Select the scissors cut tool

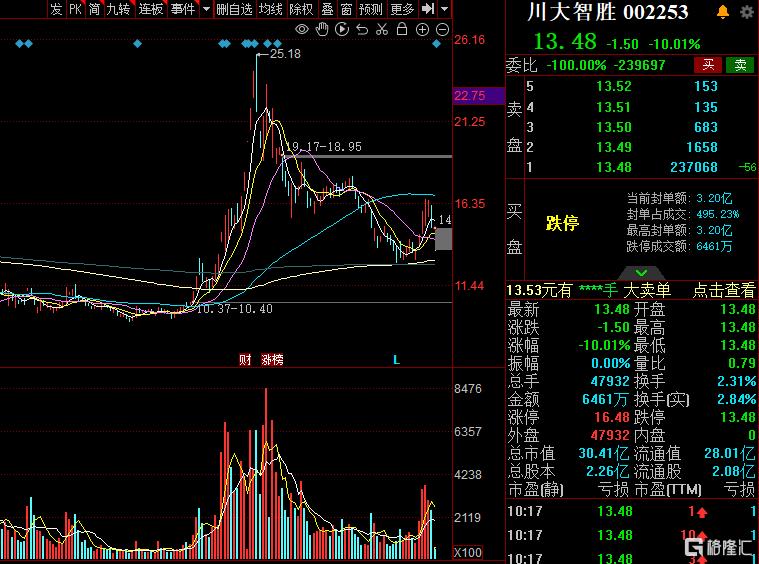click(x=382, y=30)
